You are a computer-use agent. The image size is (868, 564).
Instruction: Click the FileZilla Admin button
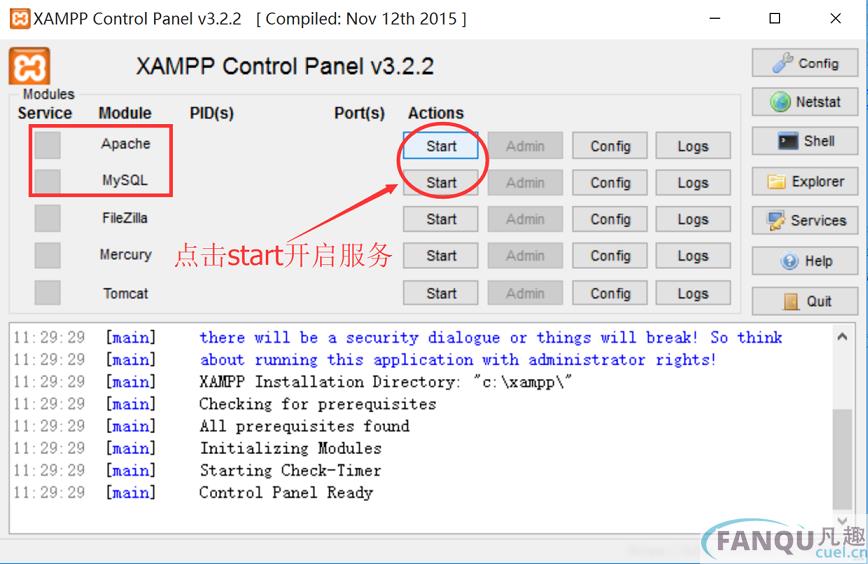(525, 219)
